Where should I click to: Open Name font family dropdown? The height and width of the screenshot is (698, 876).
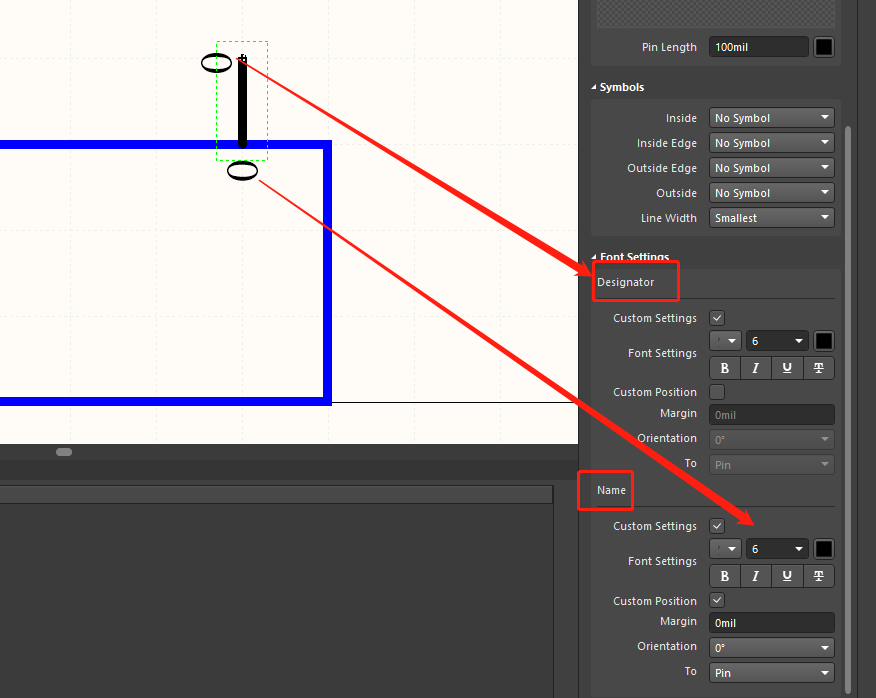(x=725, y=549)
